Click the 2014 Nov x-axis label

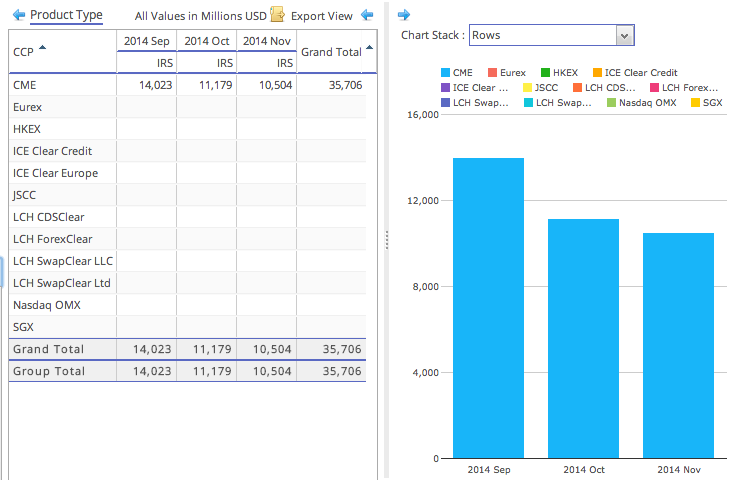click(x=679, y=469)
